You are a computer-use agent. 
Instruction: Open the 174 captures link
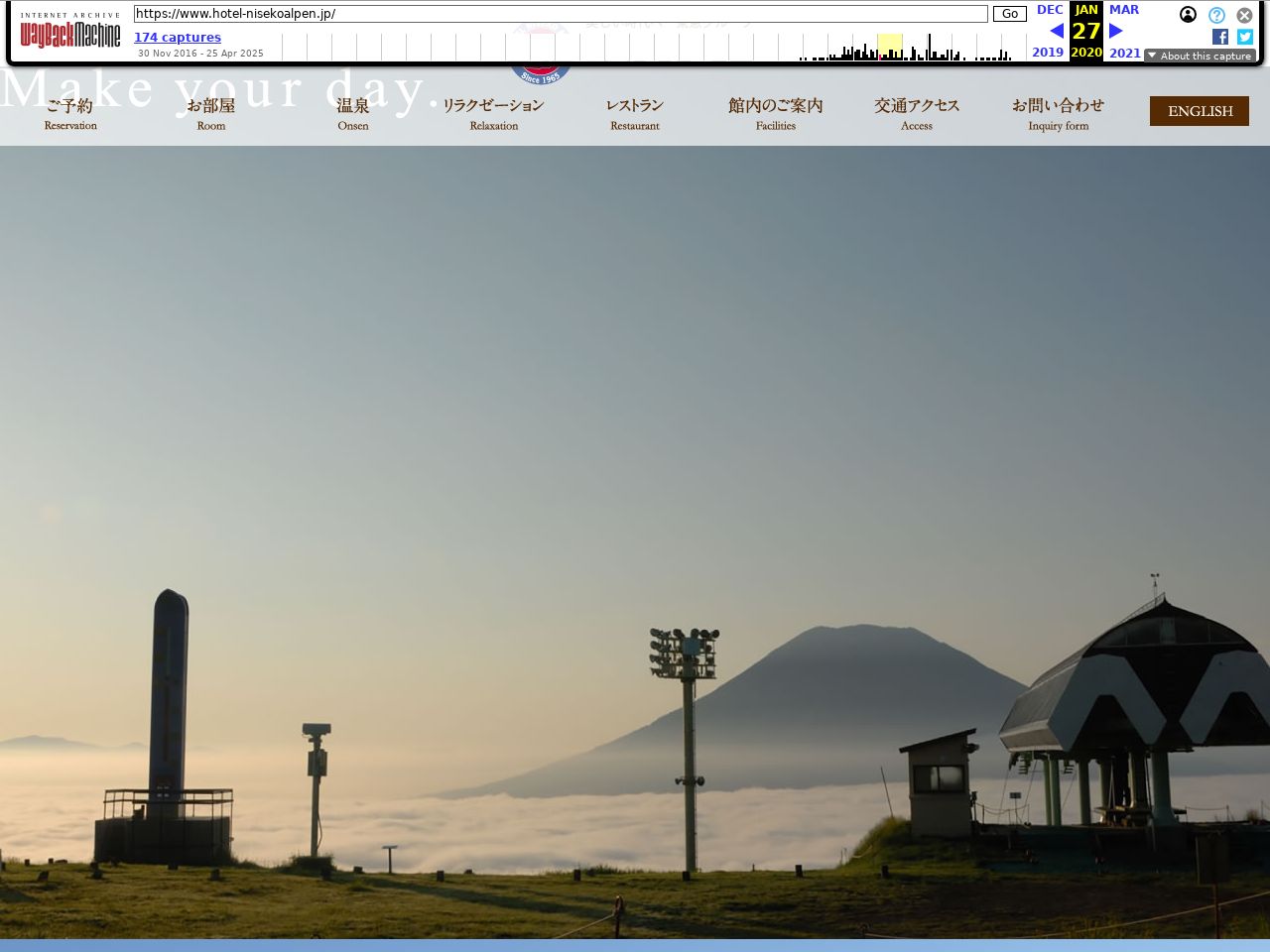coord(178,38)
